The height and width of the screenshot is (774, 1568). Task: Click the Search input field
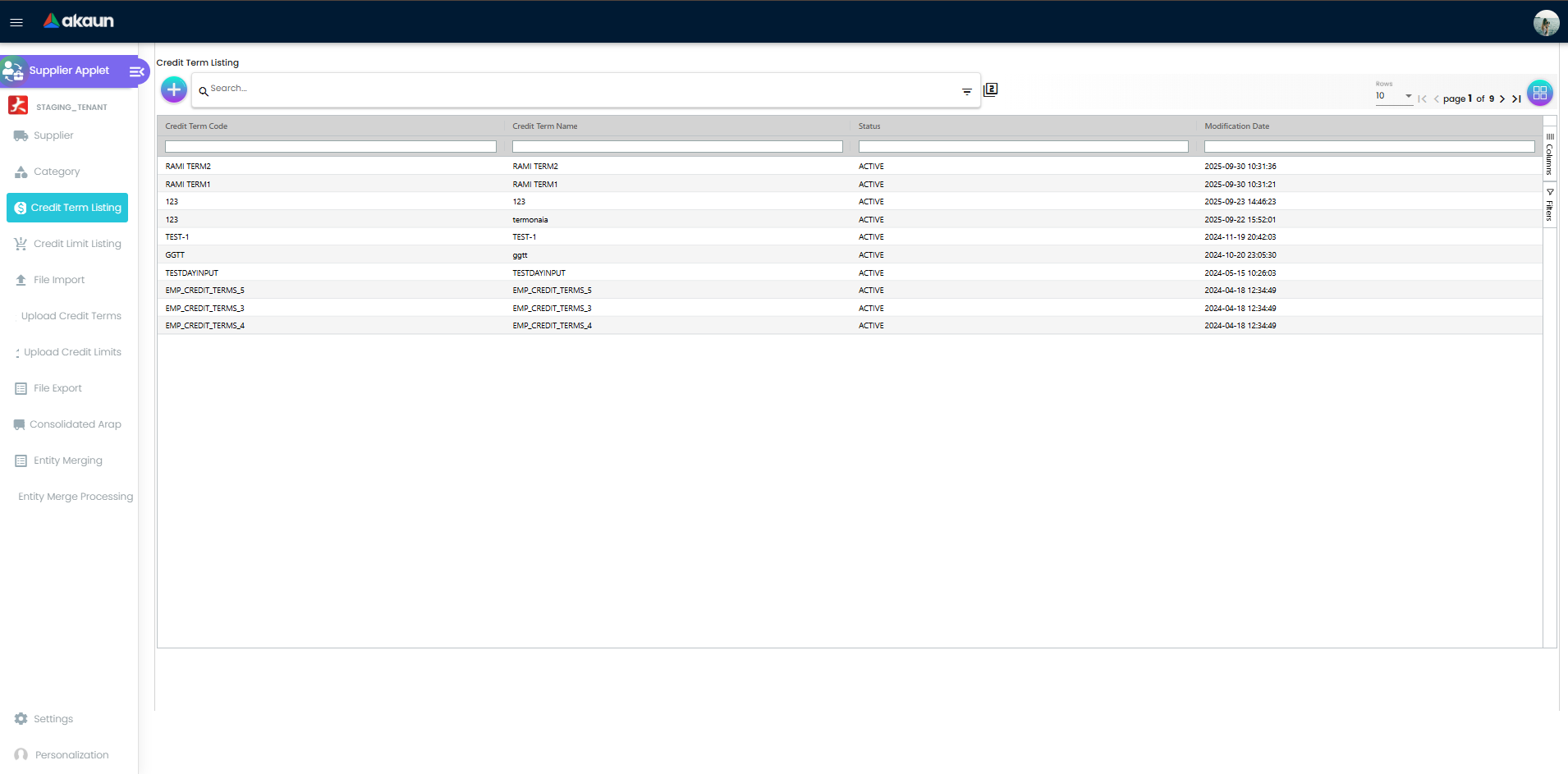click(575, 89)
